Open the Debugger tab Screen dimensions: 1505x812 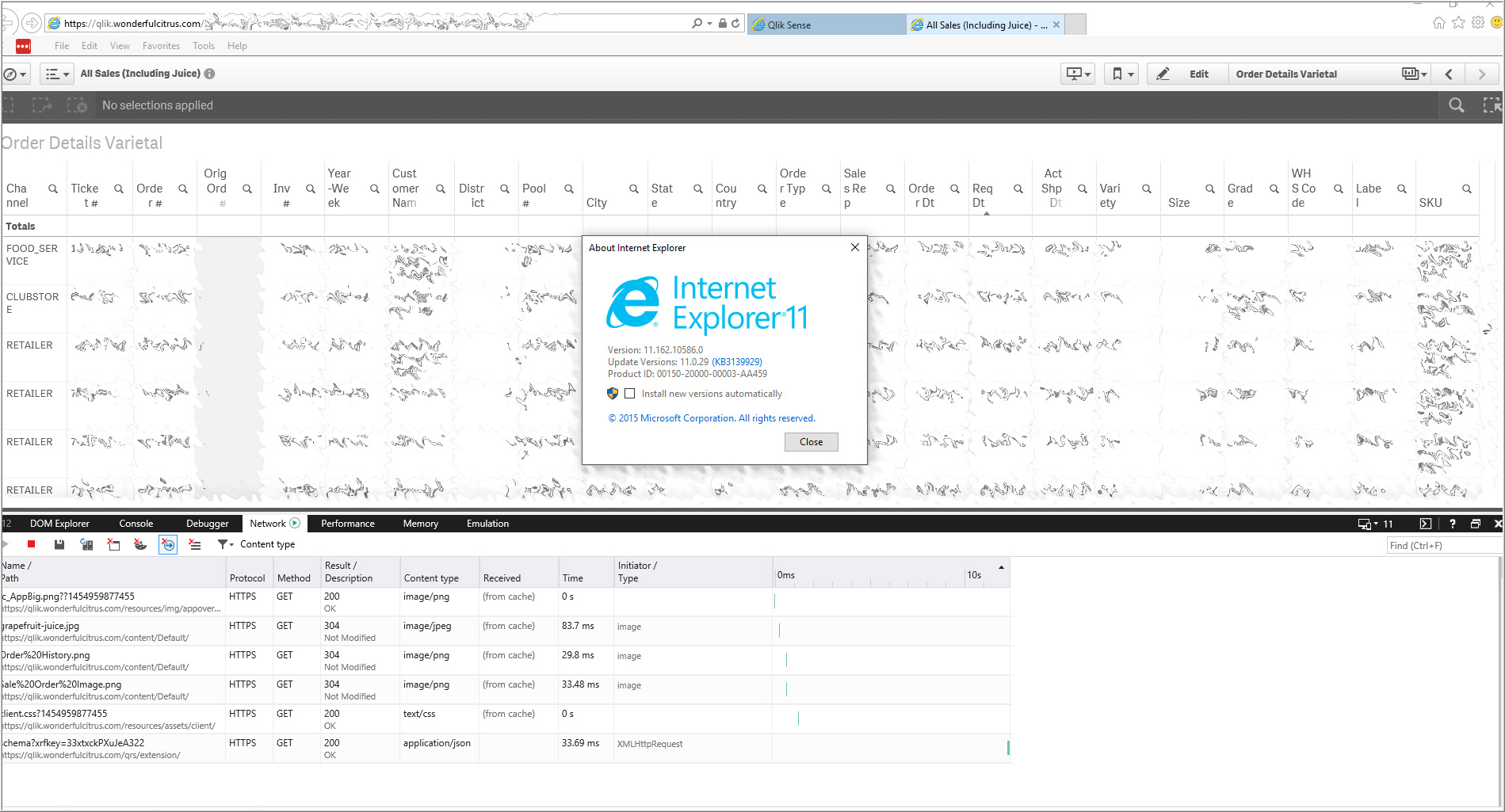point(208,524)
